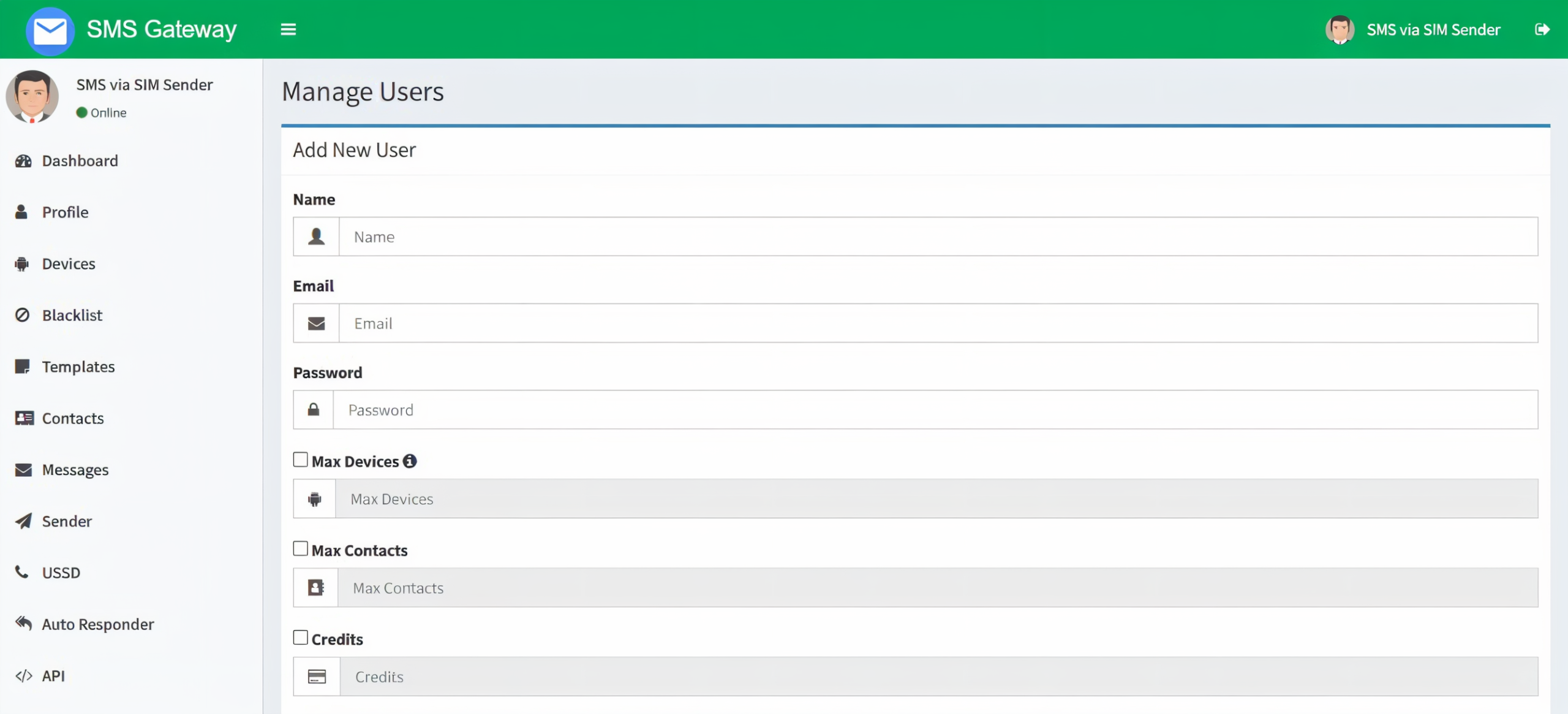1568x714 pixels.
Task: Open the Dashboard menu item
Action: pos(80,161)
